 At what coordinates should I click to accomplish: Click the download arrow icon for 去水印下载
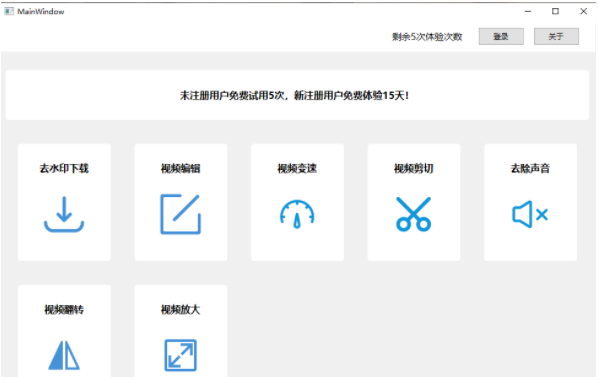pos(64,214)
